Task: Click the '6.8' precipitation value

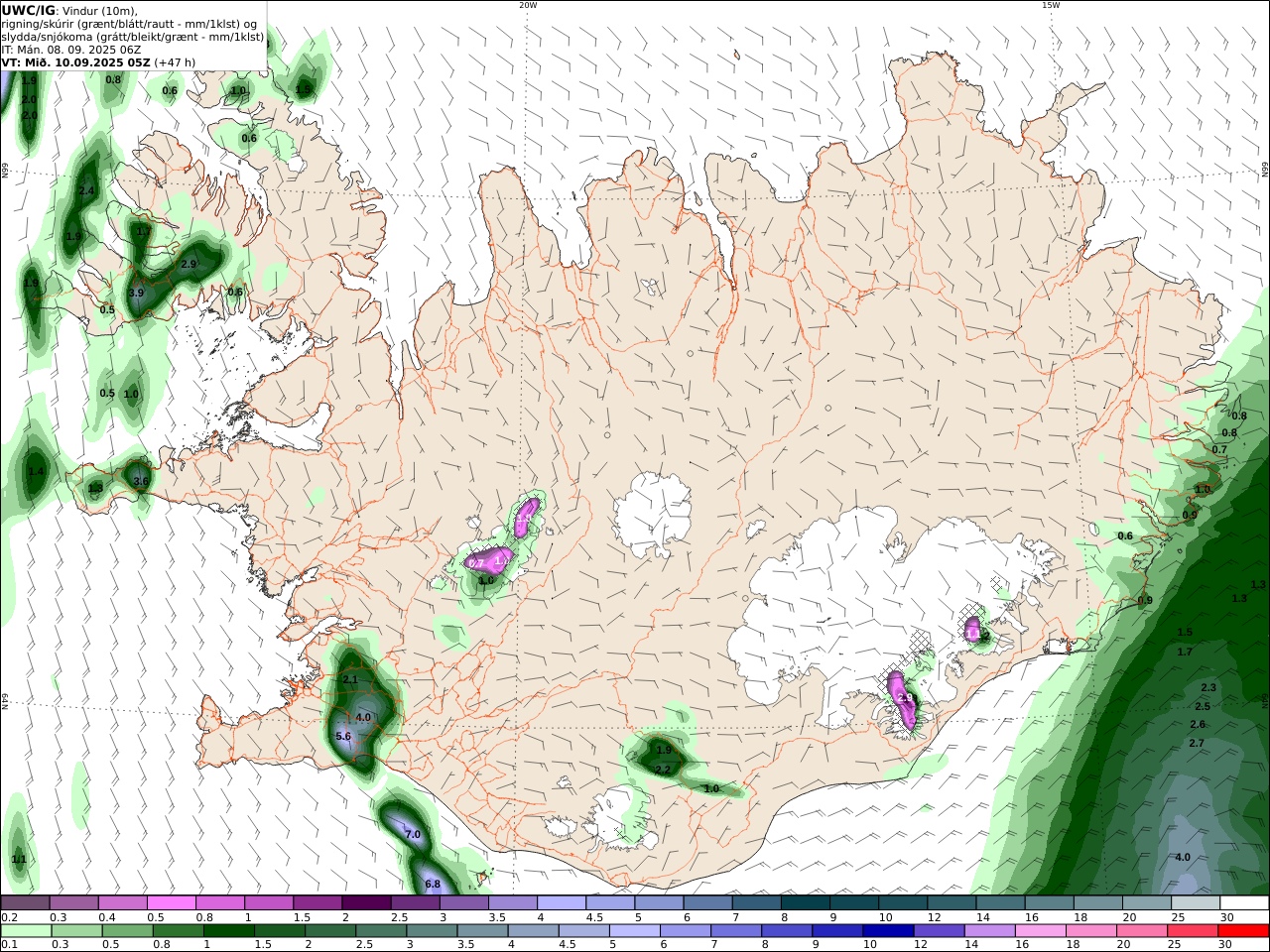Action: click(x=433, y=884)
